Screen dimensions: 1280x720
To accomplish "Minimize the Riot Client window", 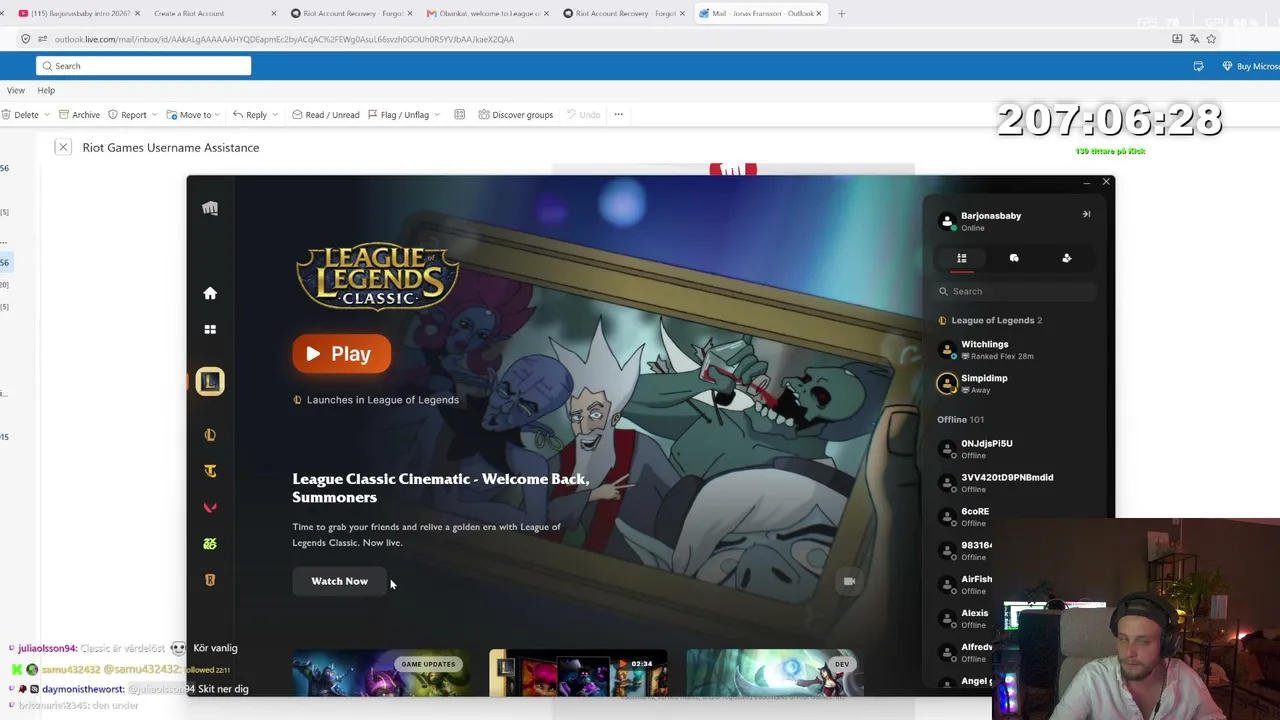I will (1086, 182).
